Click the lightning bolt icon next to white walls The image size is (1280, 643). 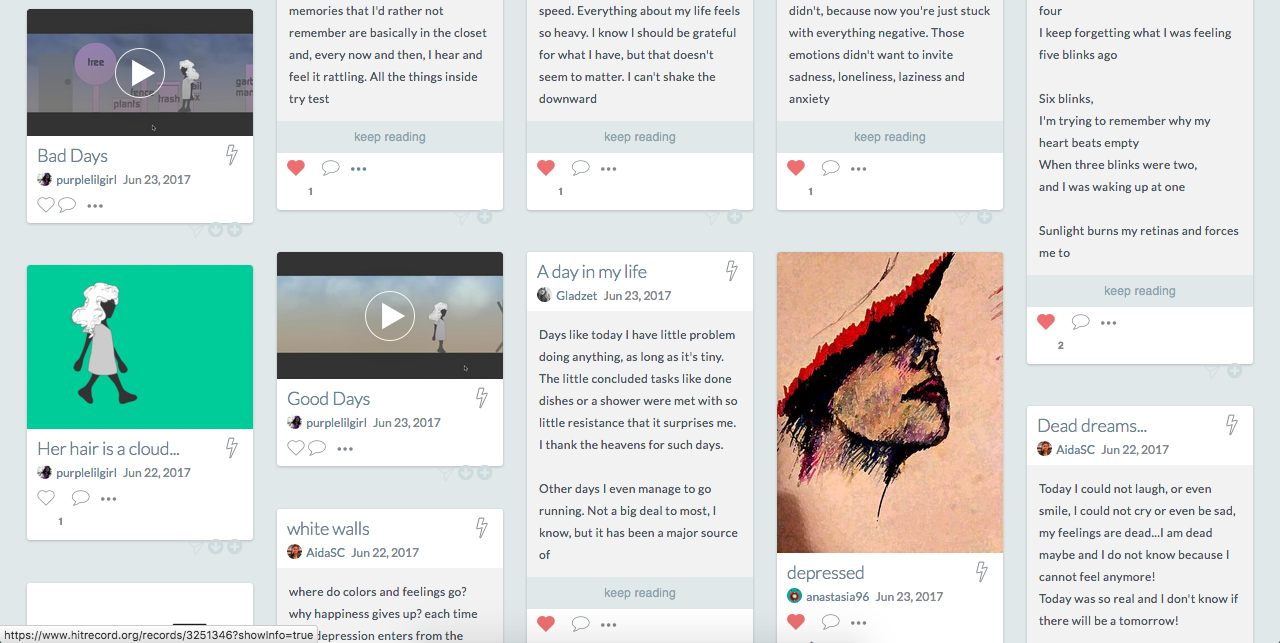coord(481,528)
